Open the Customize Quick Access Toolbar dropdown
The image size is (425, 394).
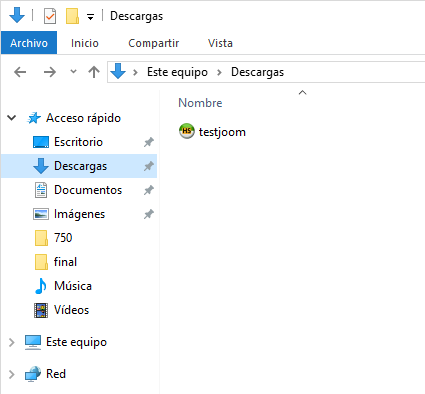click(90, 16)
